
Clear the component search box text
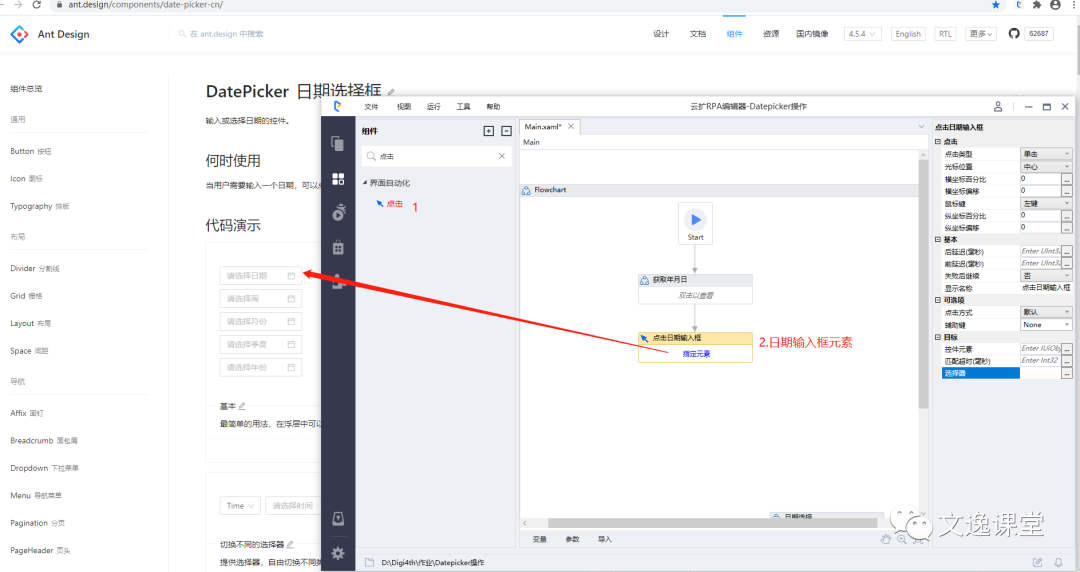pyautogui.click(x=502, y=156)
